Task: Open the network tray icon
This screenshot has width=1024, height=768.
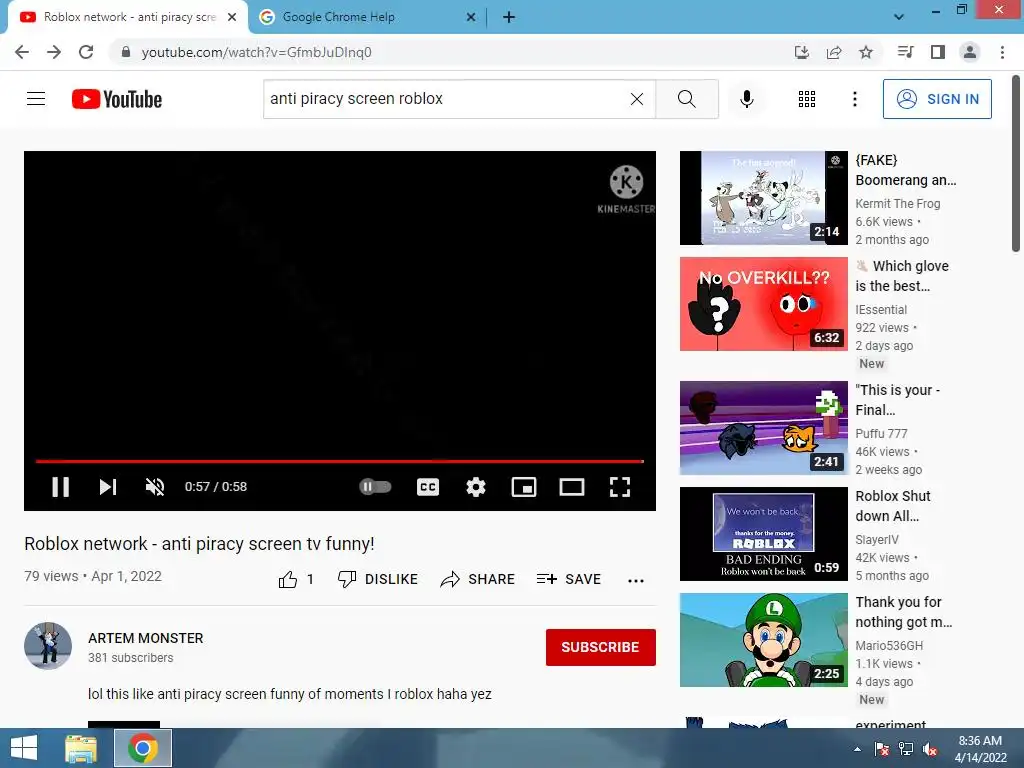Action: click(x=906, y=749)
